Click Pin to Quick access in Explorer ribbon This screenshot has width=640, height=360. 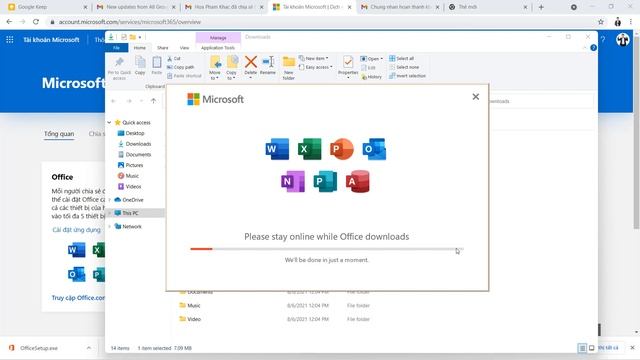[119, 68]
